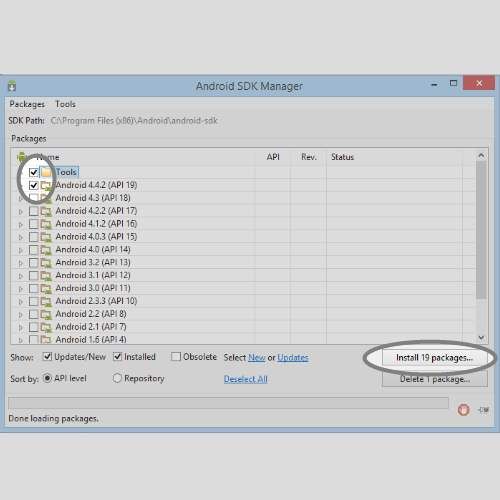
Task: Expand the Android 4.0 (API 14) node
Action: (21, 250)
